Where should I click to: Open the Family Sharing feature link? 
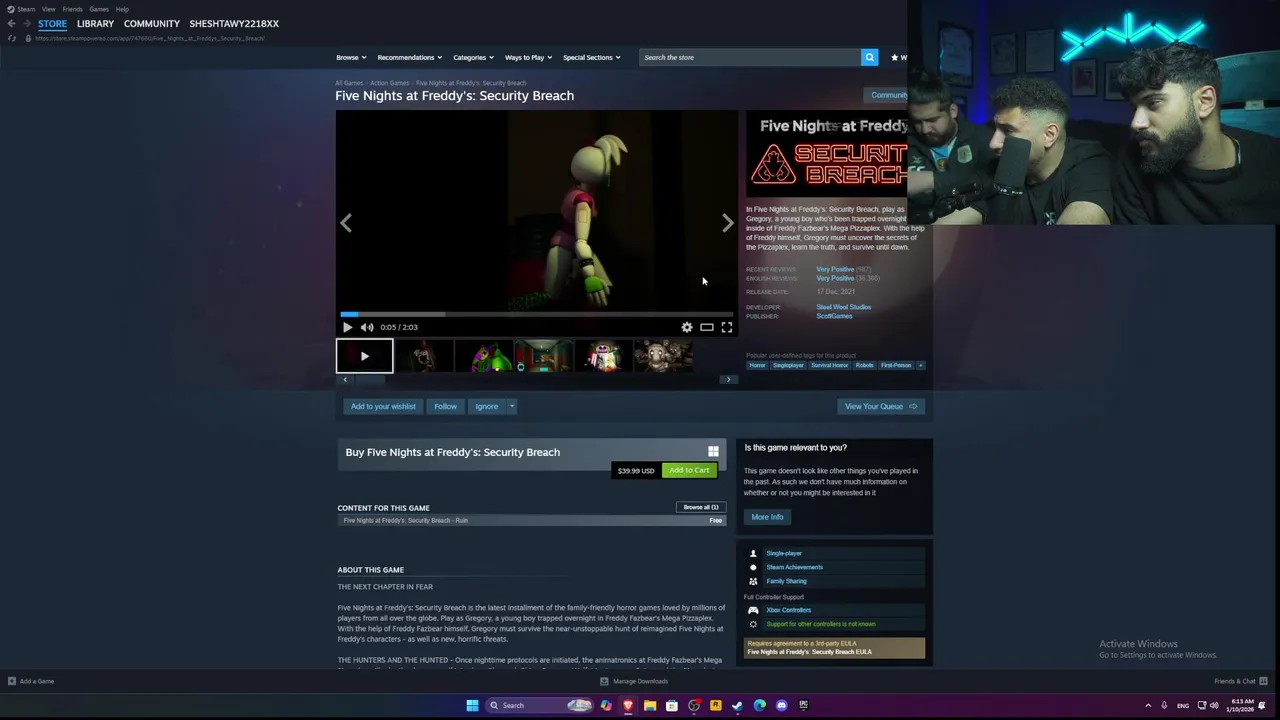coord(786,581)
